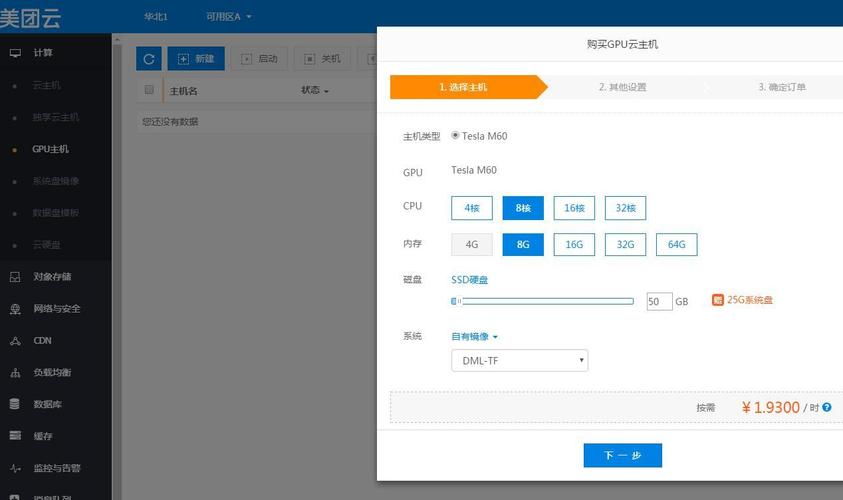Go to 系统盘镜像 in sidebar
The image size is (843, 500).
55,181
